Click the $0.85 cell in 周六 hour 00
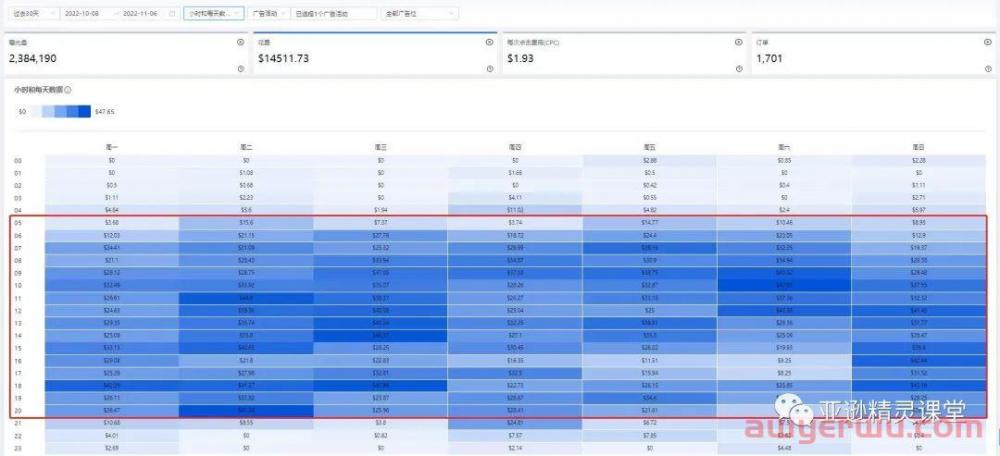 pyautogui.click(x=784, y=161)
